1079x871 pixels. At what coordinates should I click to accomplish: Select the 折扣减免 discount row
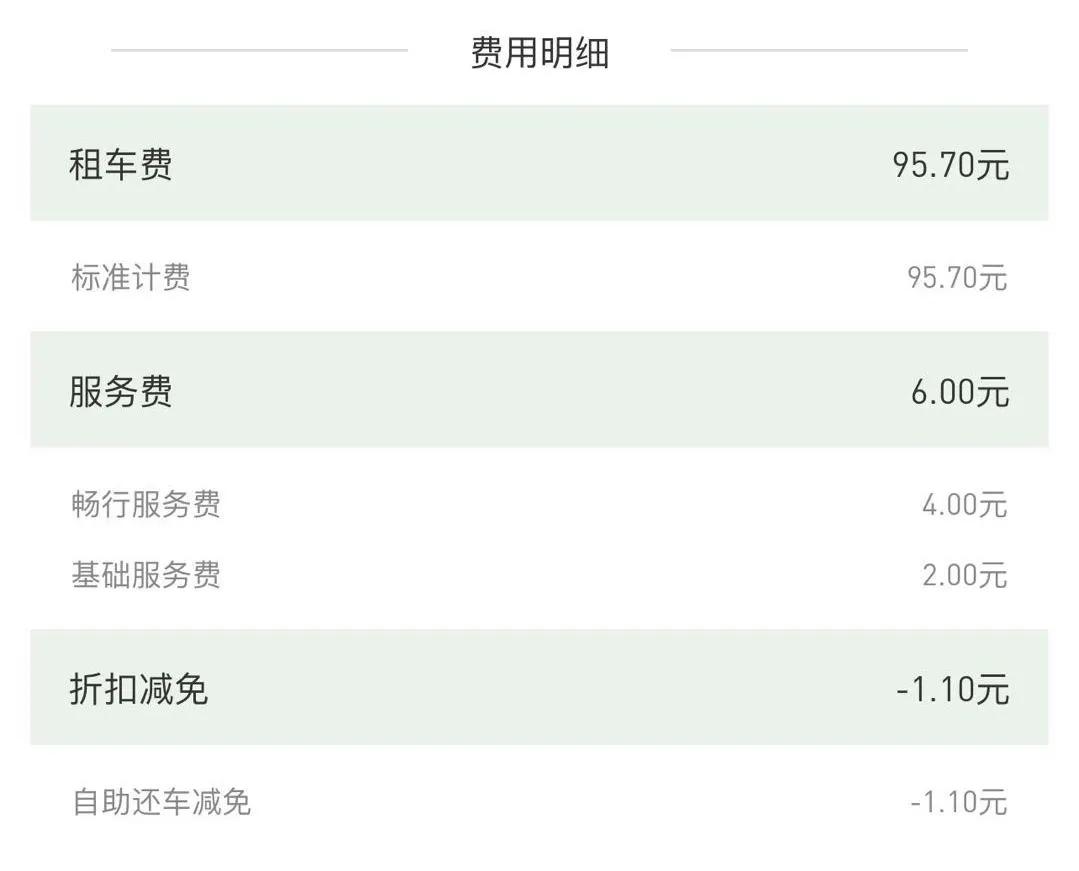[x=540, y=688]
